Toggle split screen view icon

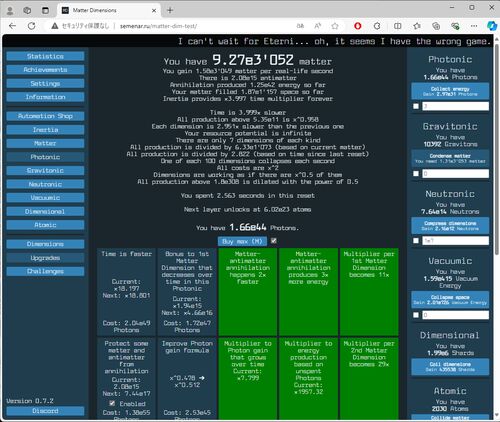pos(397,26)
